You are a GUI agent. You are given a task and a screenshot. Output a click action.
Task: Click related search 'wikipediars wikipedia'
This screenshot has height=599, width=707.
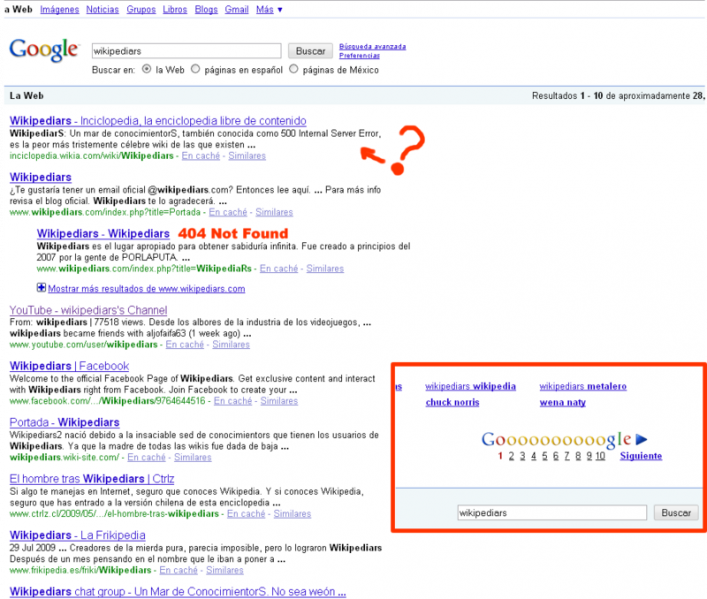(470, 386)
